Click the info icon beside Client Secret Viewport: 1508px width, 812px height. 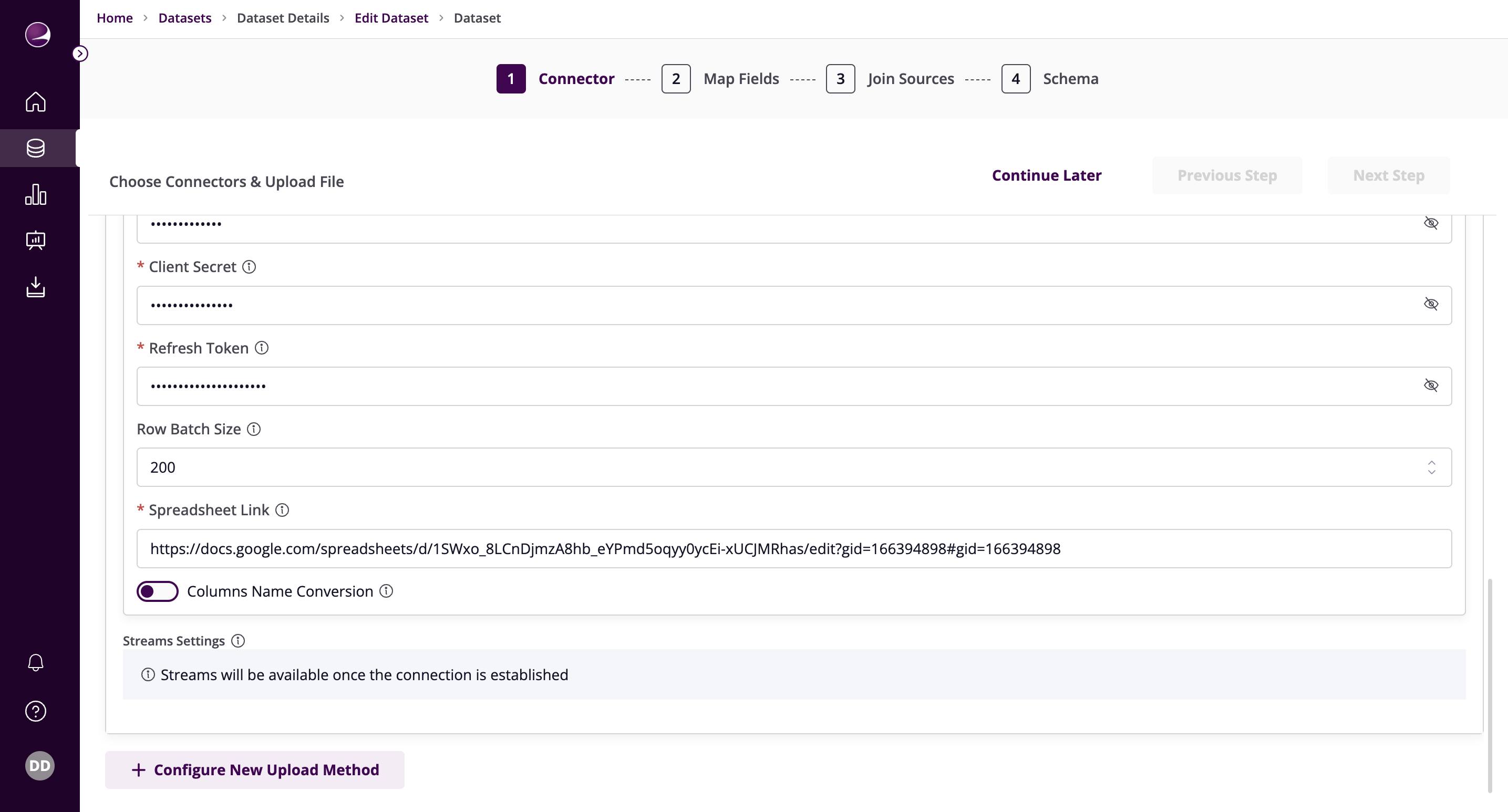(x=250, y=267)
